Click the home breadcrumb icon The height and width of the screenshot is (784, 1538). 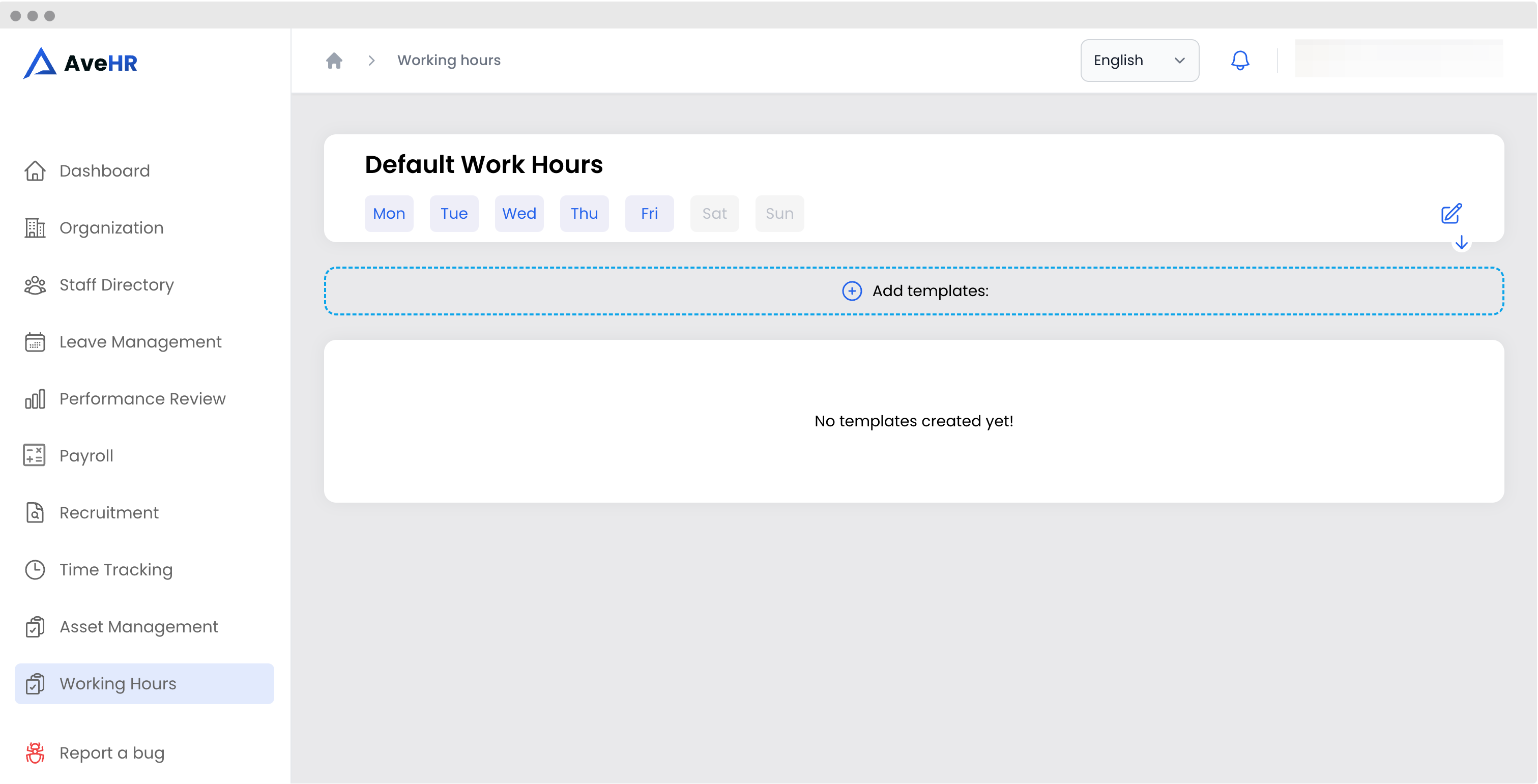(x=334, y=61)
